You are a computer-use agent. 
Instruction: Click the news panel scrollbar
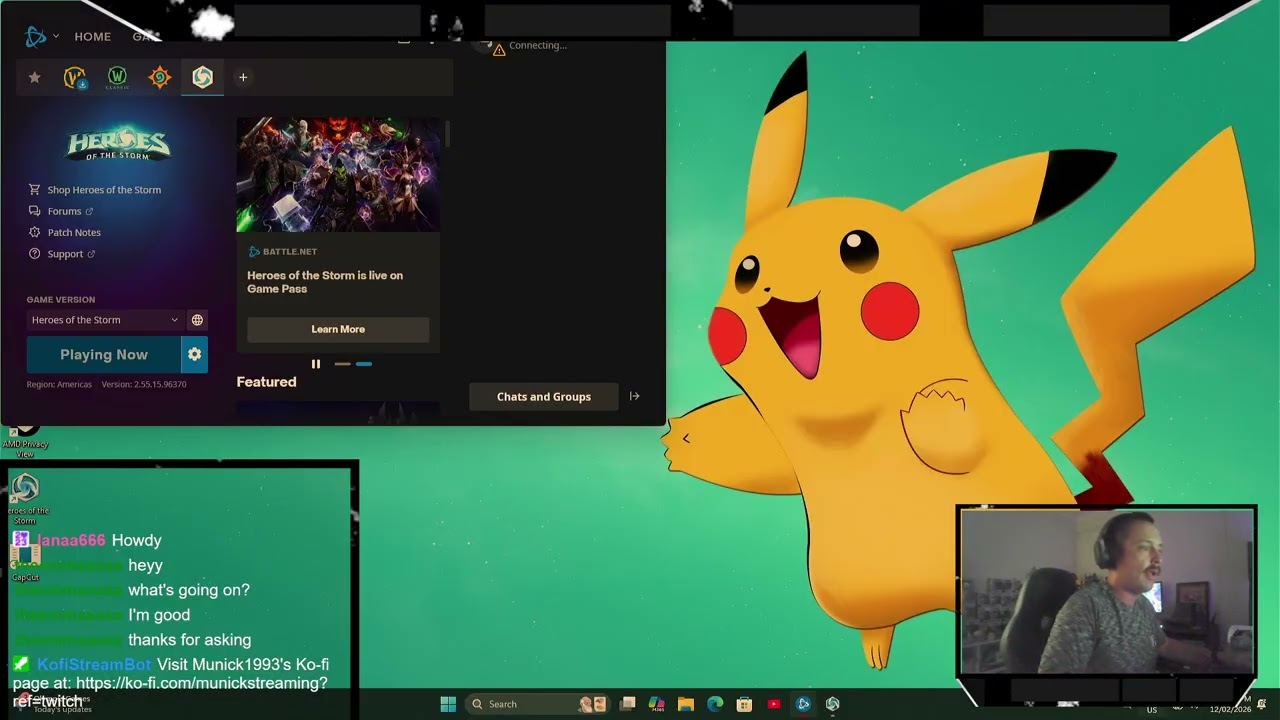(x=447, y=133)
